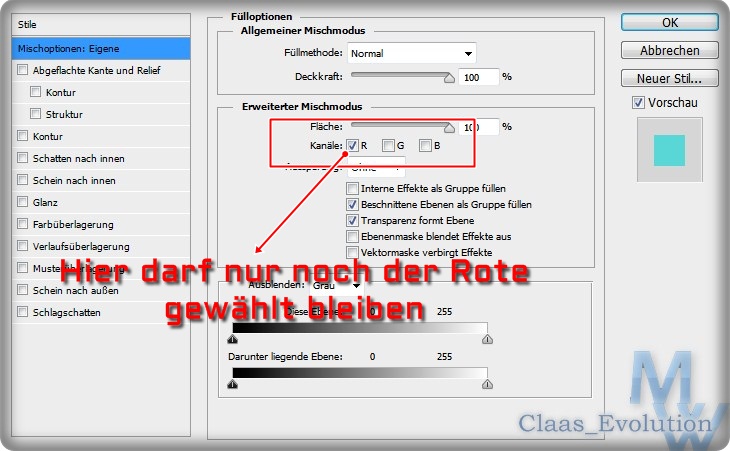This screenshot has width=730, height=451.
Task: Toggle Transparenz formt Ebene option
Action: pos(352,220)
